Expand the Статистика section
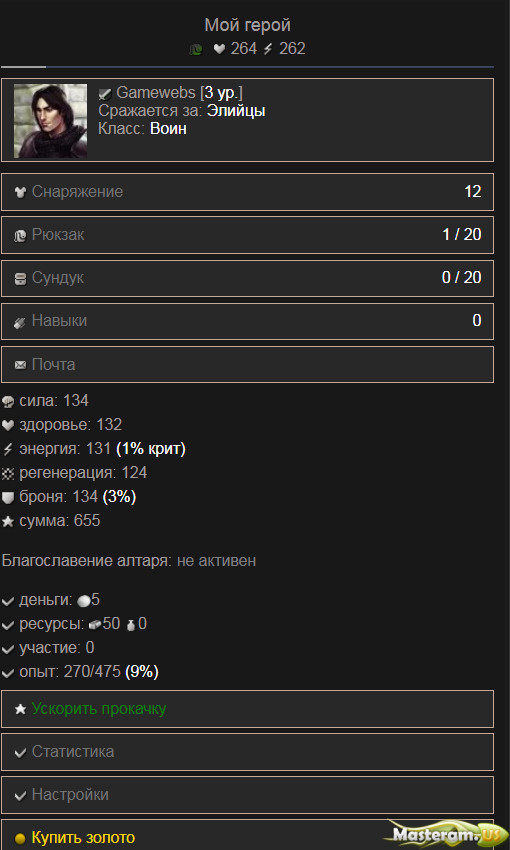 click(x=248, y=752)
